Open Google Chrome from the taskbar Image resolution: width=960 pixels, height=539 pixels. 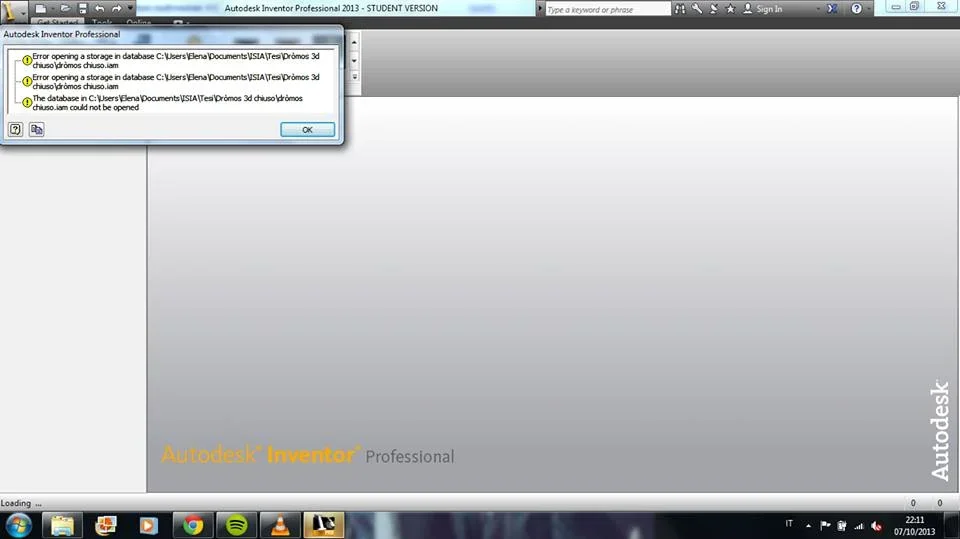pyautogui.click(x=193, y=525)
